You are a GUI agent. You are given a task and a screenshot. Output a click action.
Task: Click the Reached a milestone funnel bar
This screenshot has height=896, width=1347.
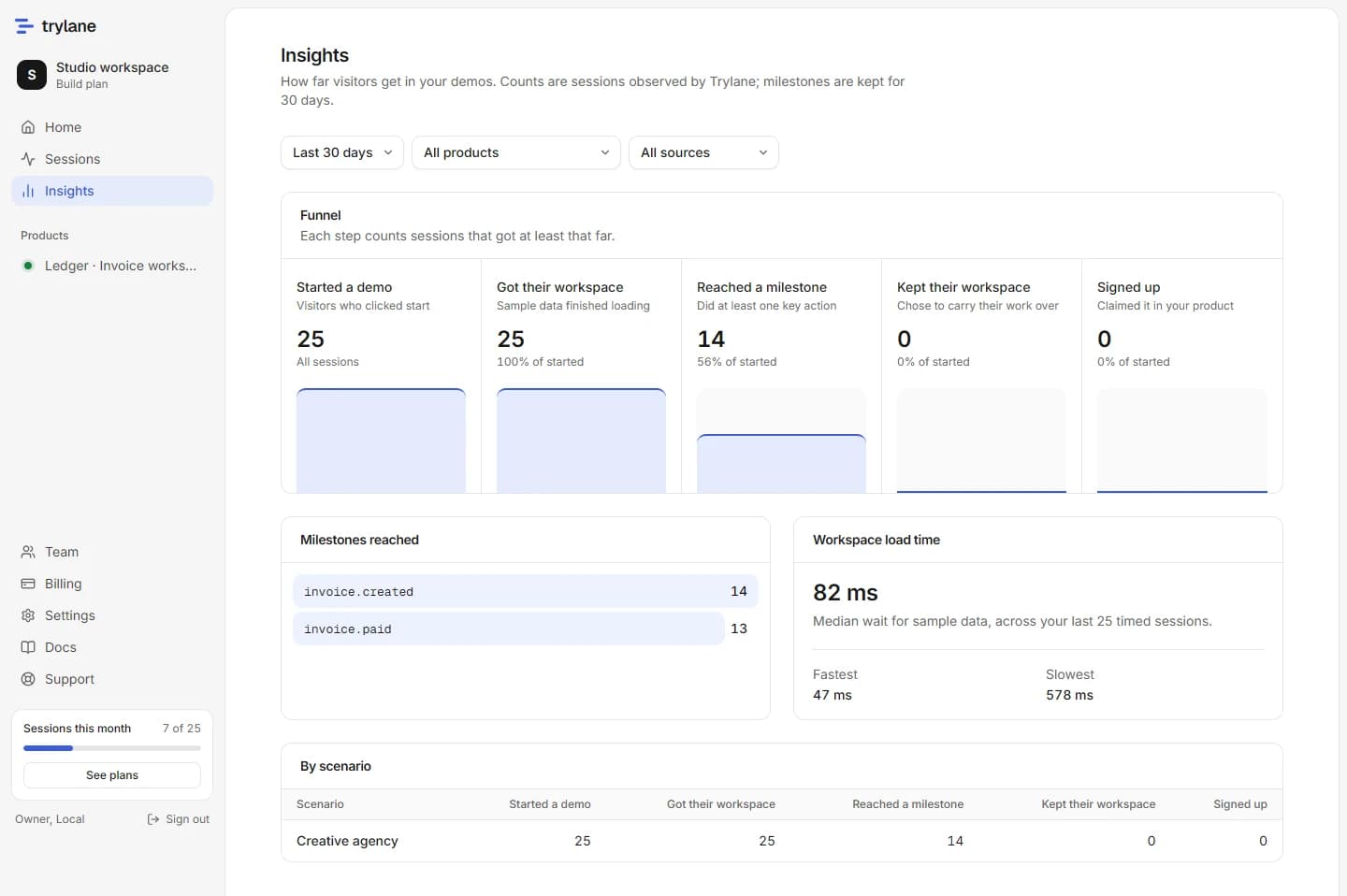point(781,463)
